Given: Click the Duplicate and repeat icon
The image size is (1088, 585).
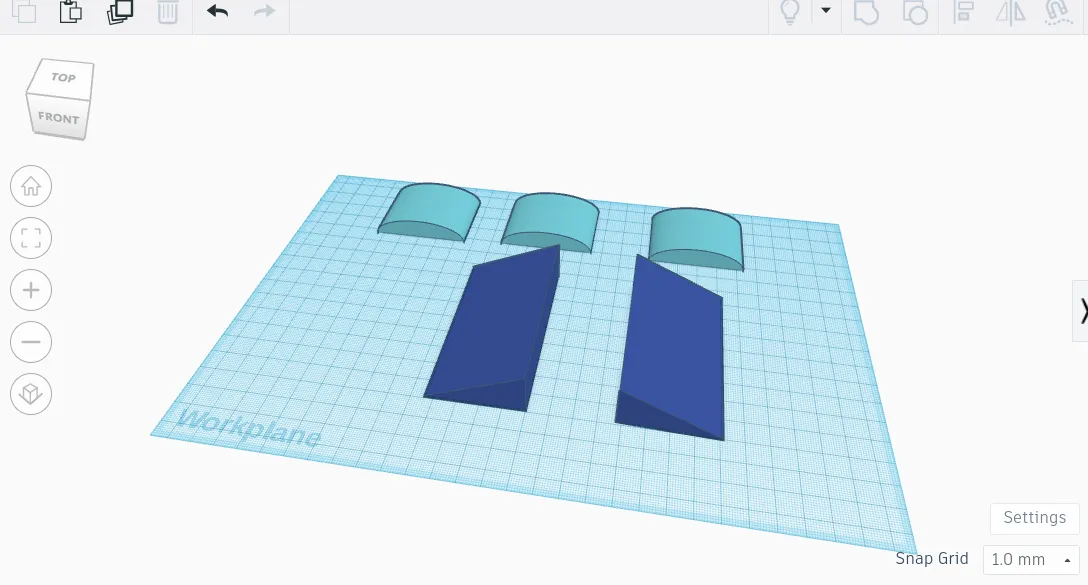Looking at the screenshot, I should tap(120, 11).
